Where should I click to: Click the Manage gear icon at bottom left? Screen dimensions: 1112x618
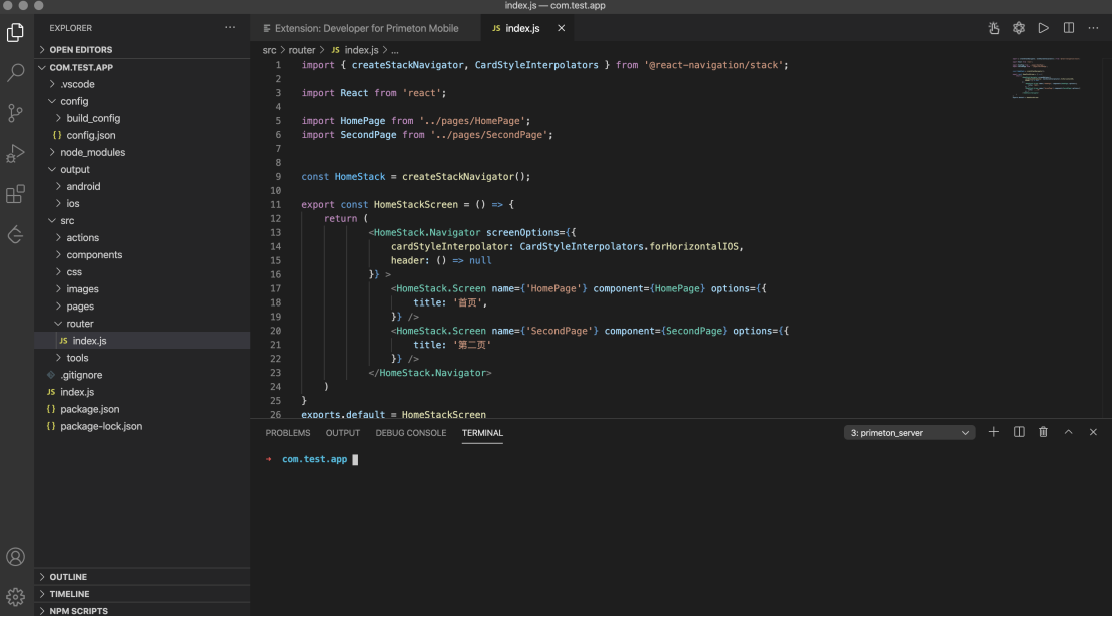pyautogui.click(x=16, y=597)
